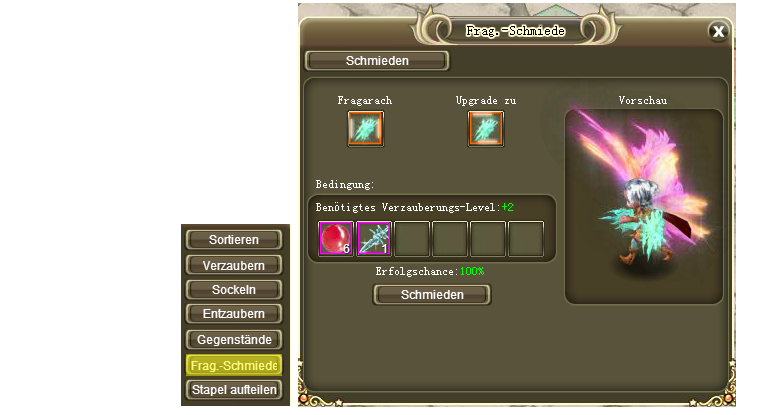Image resolution: width=777 pixels, height=415 pixels.
Task: Click the Schmieden button below Erfolgschance
Action: pyautogui.click(x=432, y=295)
